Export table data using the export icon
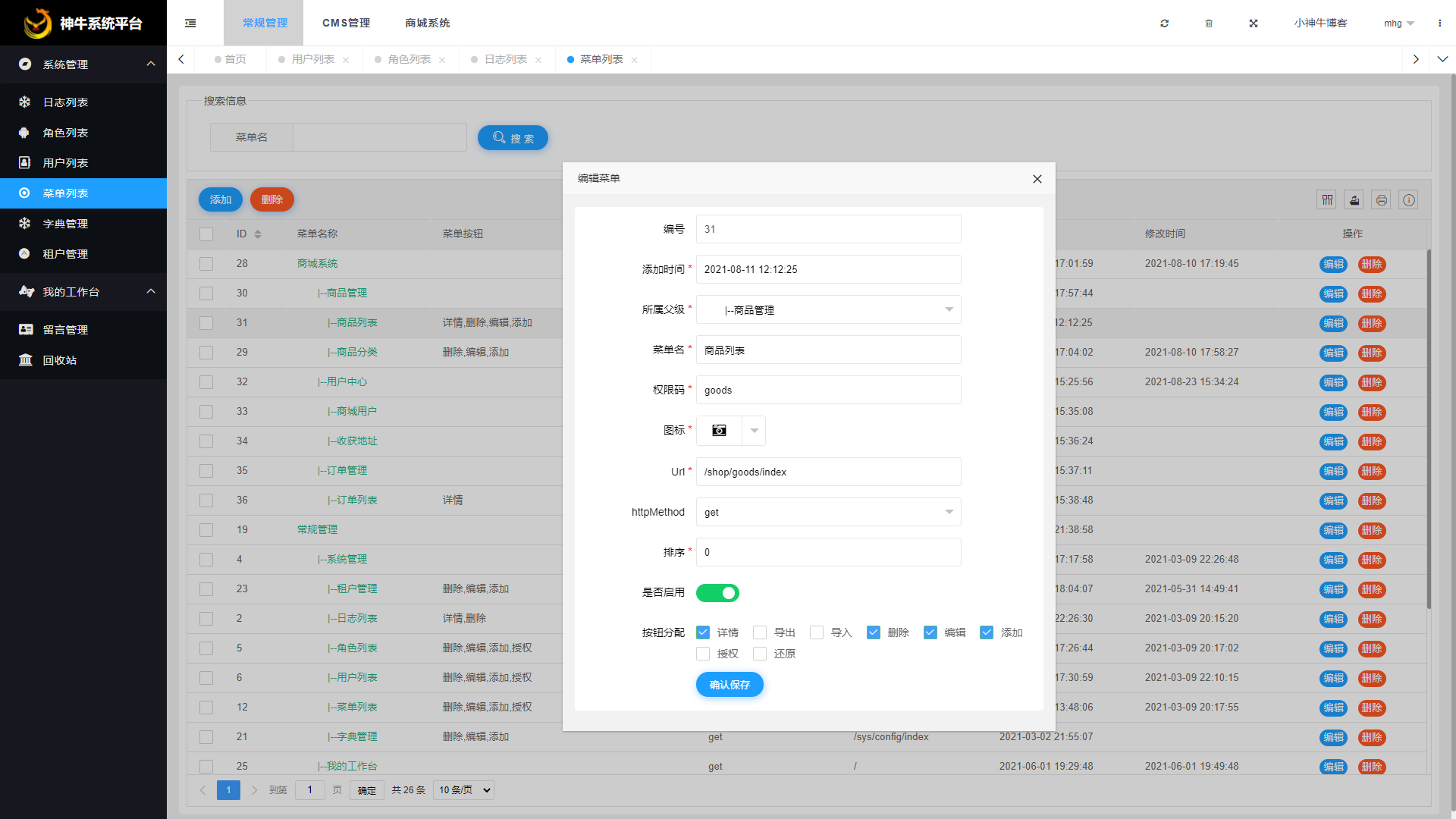 pos(1354,199)
